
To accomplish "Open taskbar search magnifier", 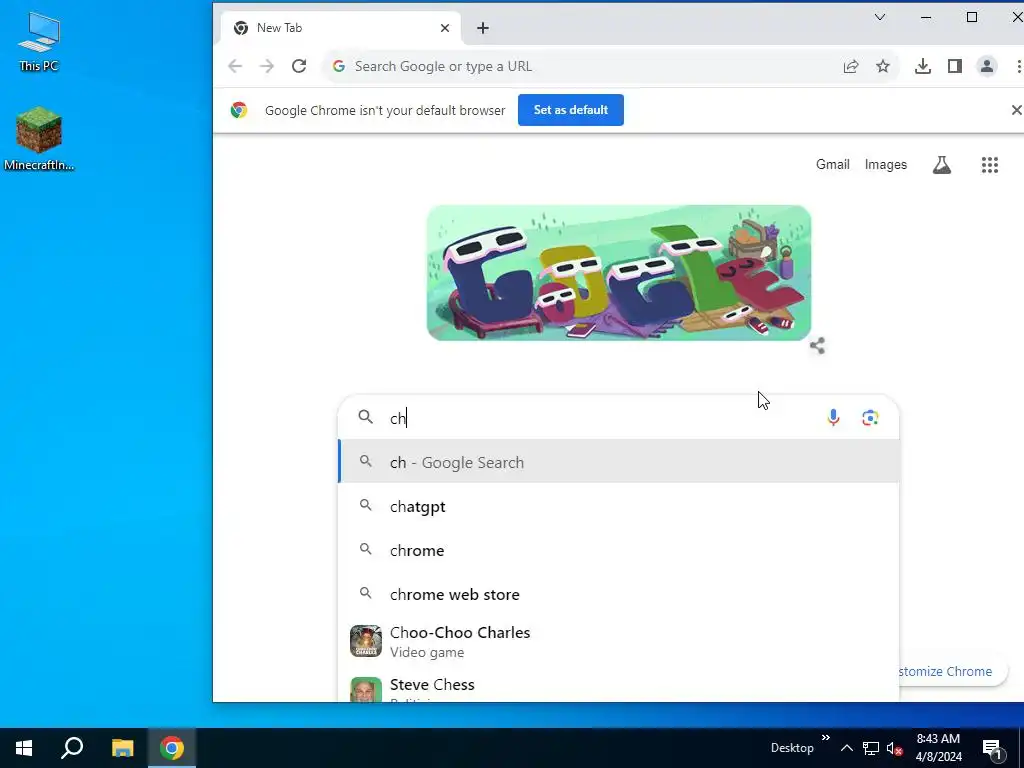I will pyautogui.click(x=72, y=748).
